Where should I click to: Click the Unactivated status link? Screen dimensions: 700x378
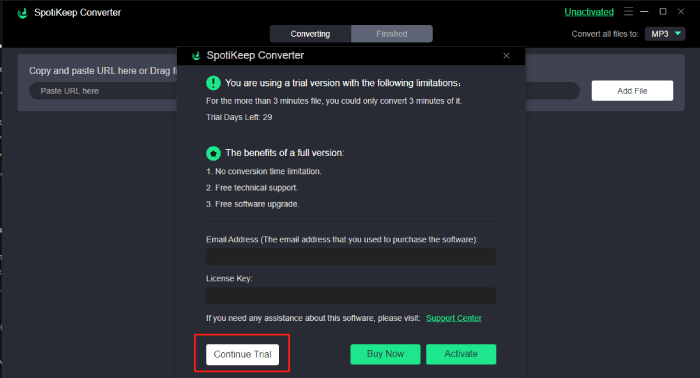pyautogui.click(x=589, y=12)
